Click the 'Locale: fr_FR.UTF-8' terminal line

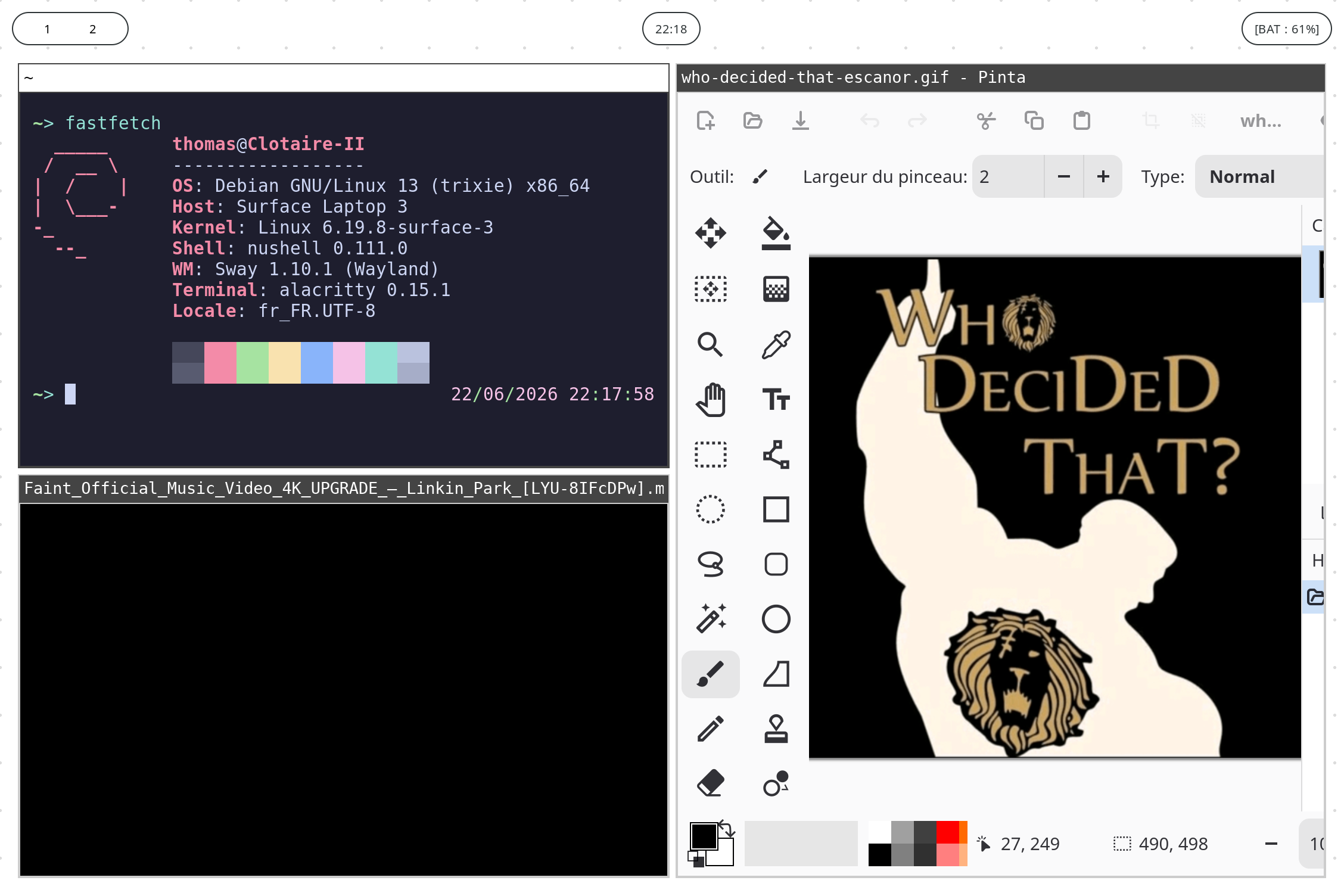click(x=273, y=311)
